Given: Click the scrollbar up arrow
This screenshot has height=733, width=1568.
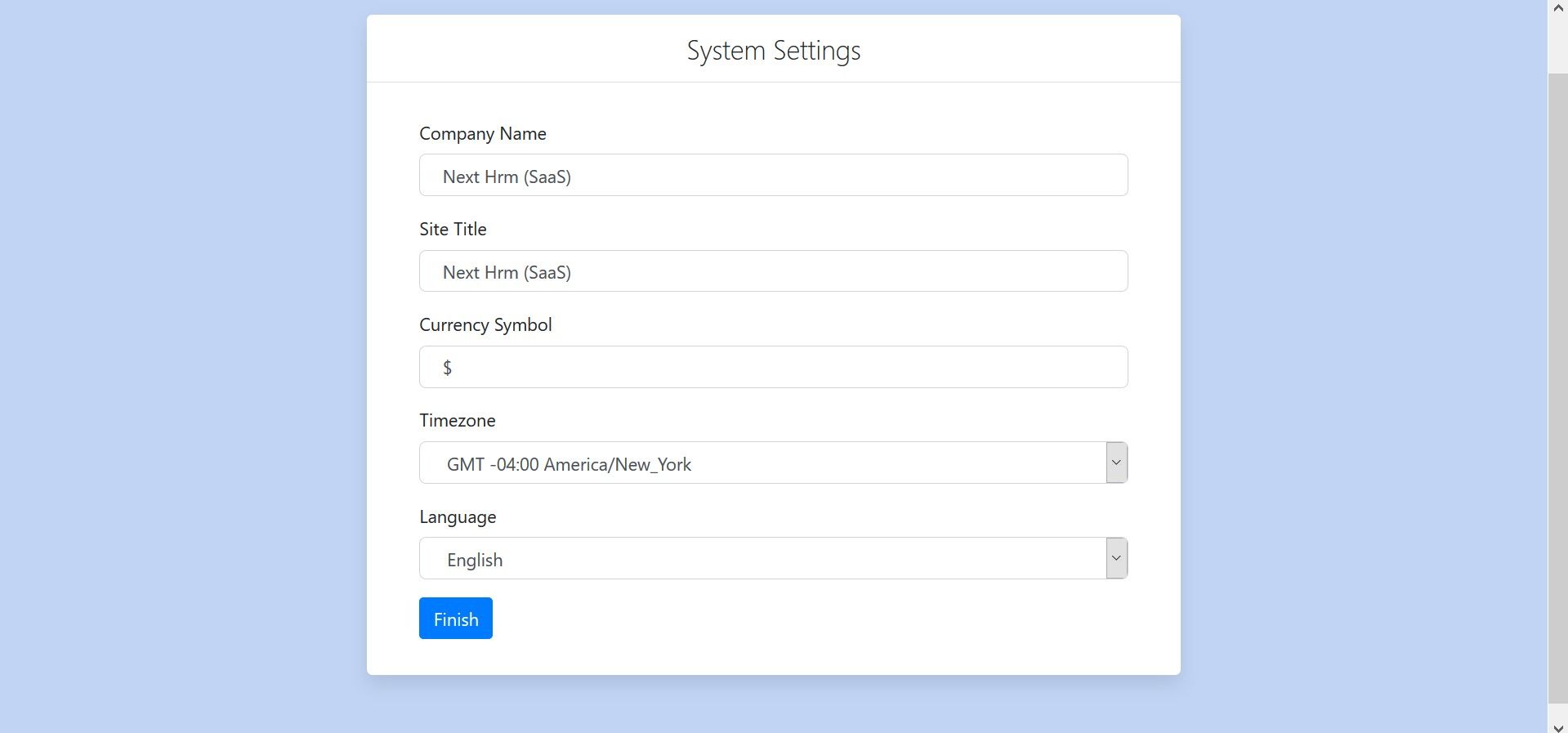Looking at the screenshot, I should click(1557, 7).
